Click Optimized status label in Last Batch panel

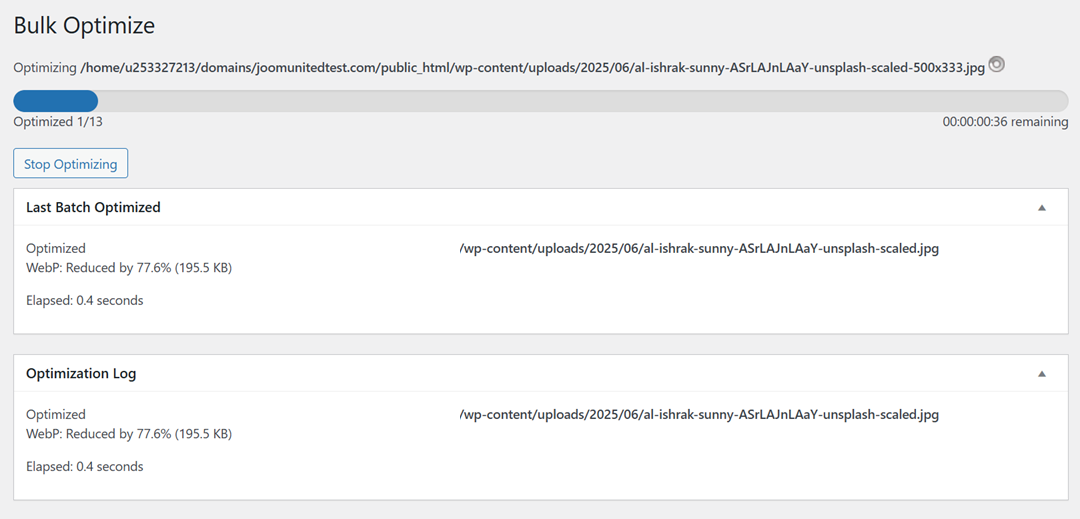56,248
